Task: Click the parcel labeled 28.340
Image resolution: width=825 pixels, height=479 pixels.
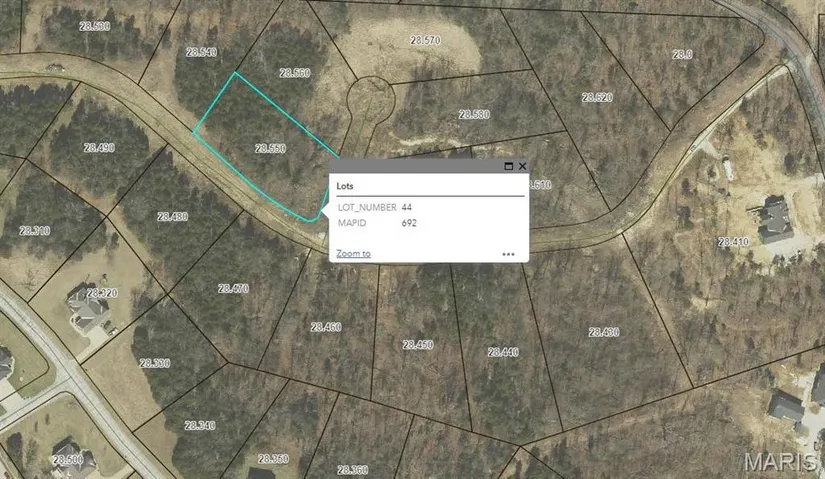Action: click(x=200, y=425)
